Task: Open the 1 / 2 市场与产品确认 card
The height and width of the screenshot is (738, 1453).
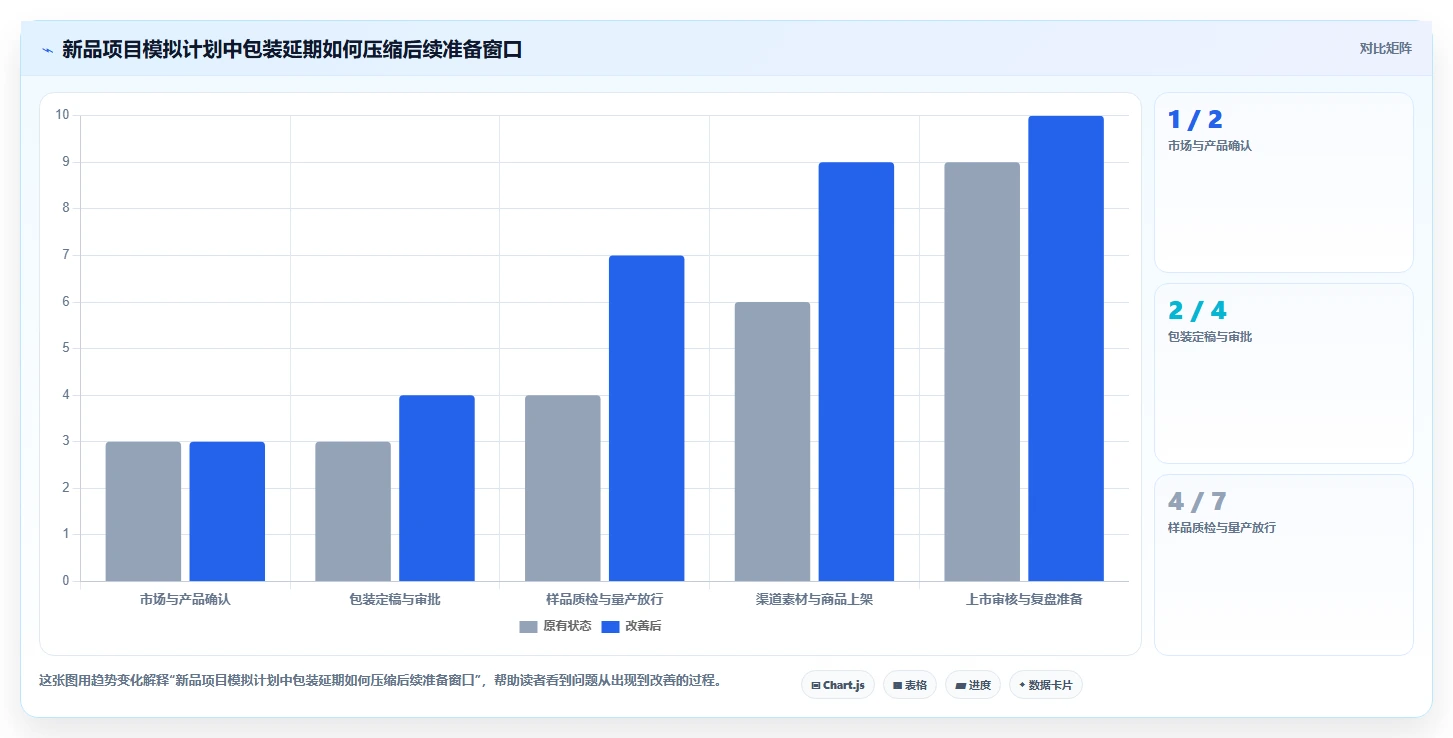Action: (x=1284, y=183)
